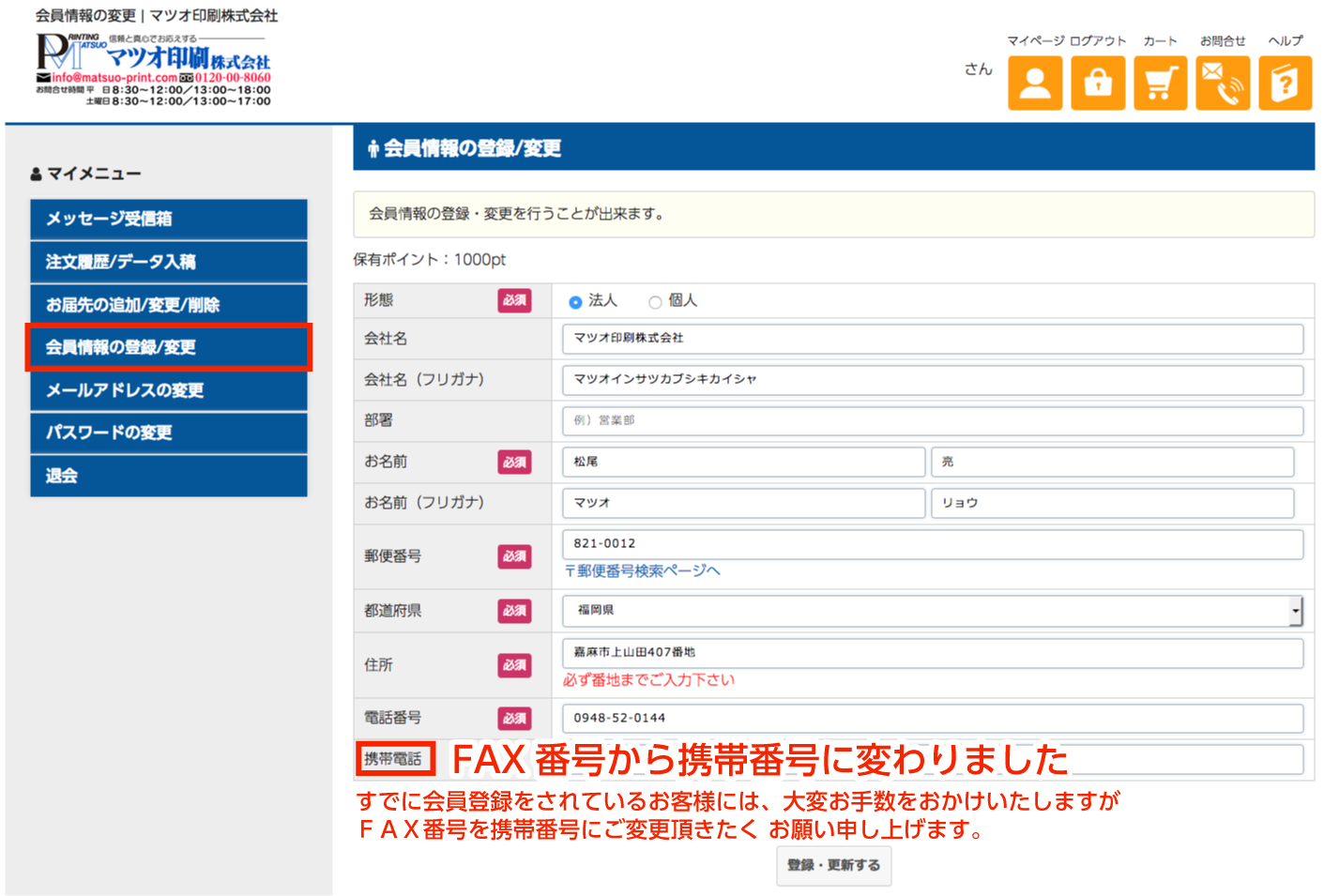This screenshot has height=896, width=1324.
Task: Click the ログアウト label in the header
Action: click(1098, 41)
